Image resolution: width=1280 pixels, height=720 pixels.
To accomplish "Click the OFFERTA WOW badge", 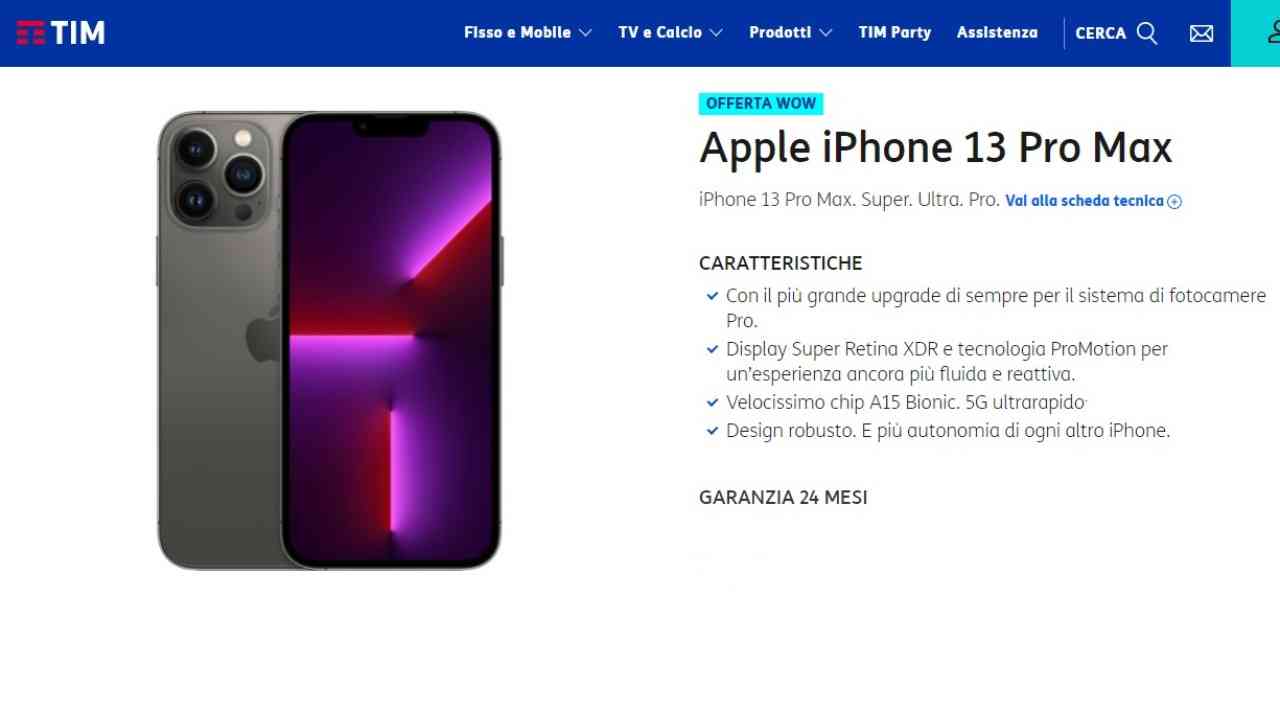I will 761,103.
